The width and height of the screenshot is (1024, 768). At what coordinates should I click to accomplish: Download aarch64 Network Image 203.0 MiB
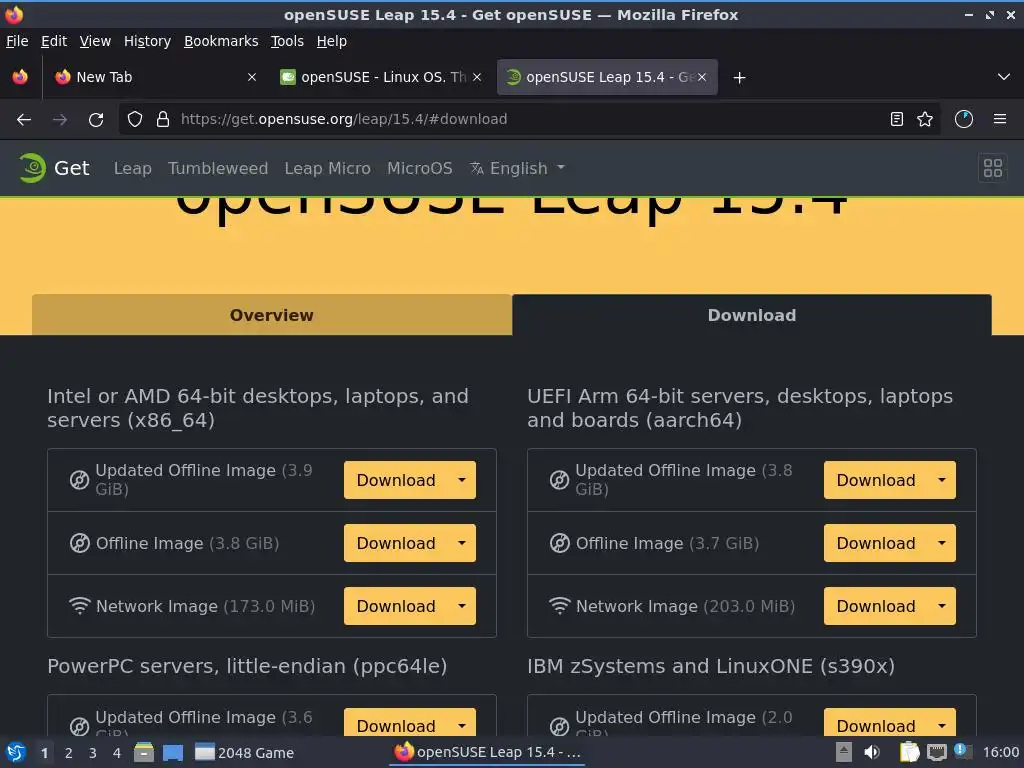tap(876, 606)
